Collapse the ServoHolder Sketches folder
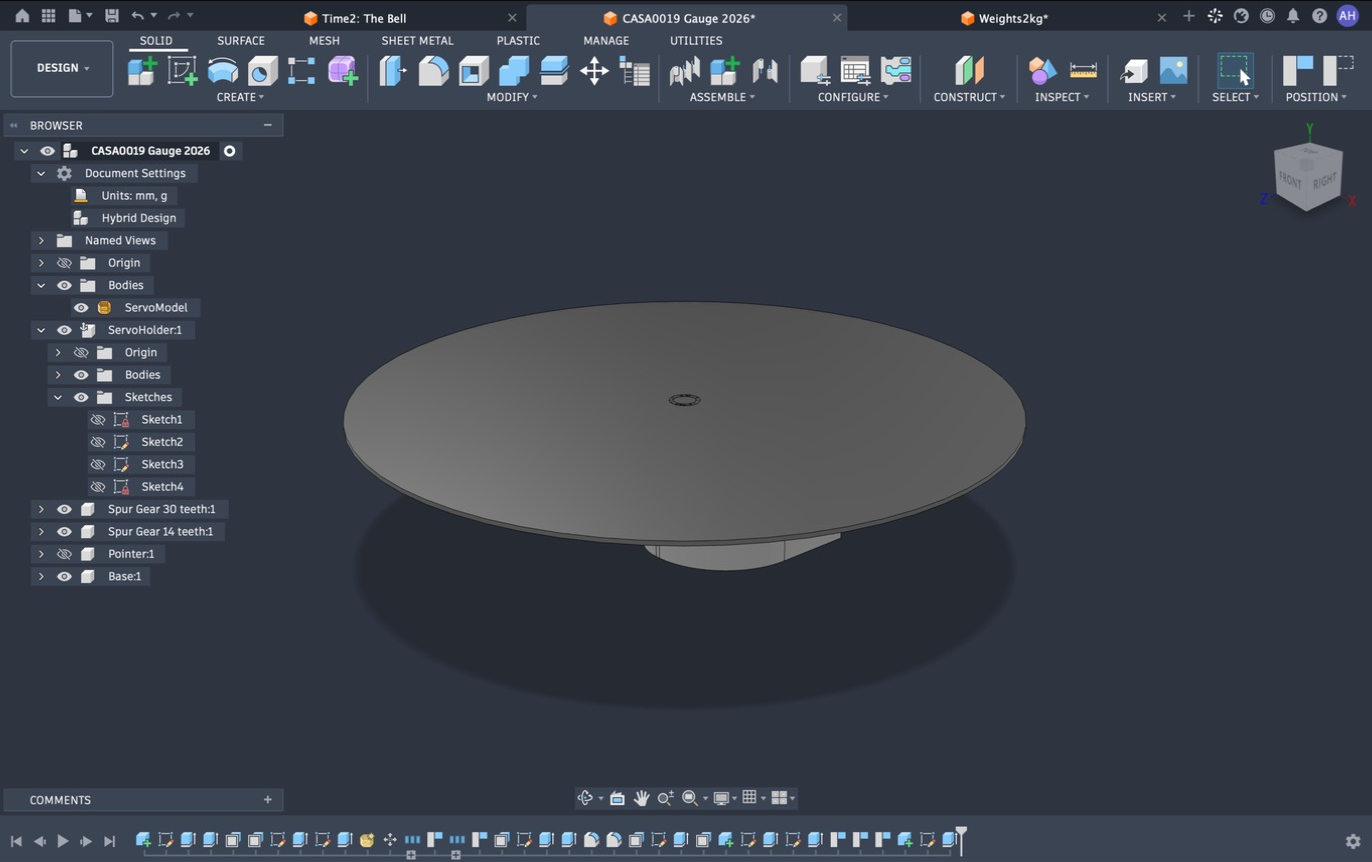 pos(58,397)
